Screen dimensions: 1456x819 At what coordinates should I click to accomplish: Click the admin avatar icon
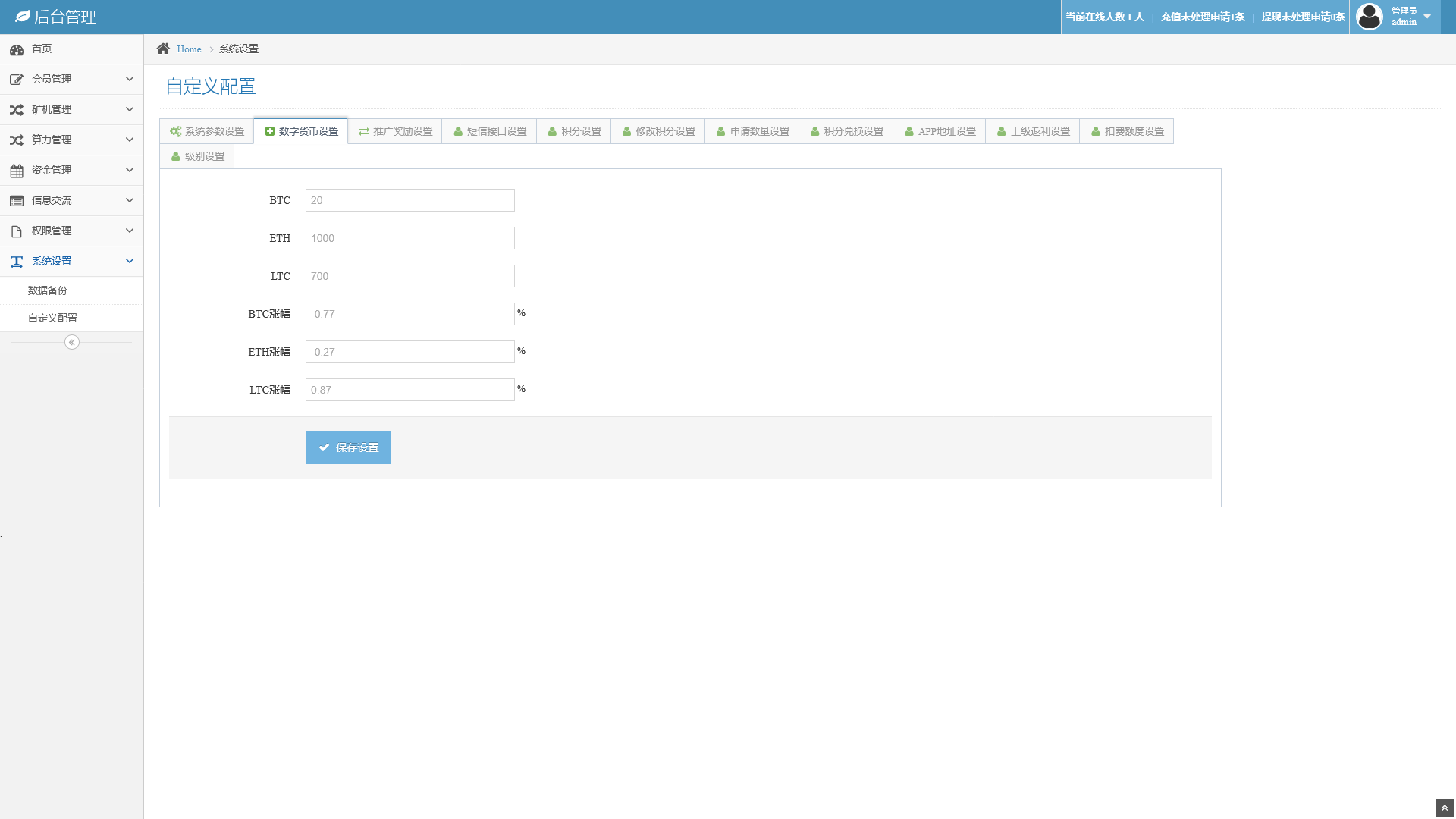click(x=1369, y=17)
